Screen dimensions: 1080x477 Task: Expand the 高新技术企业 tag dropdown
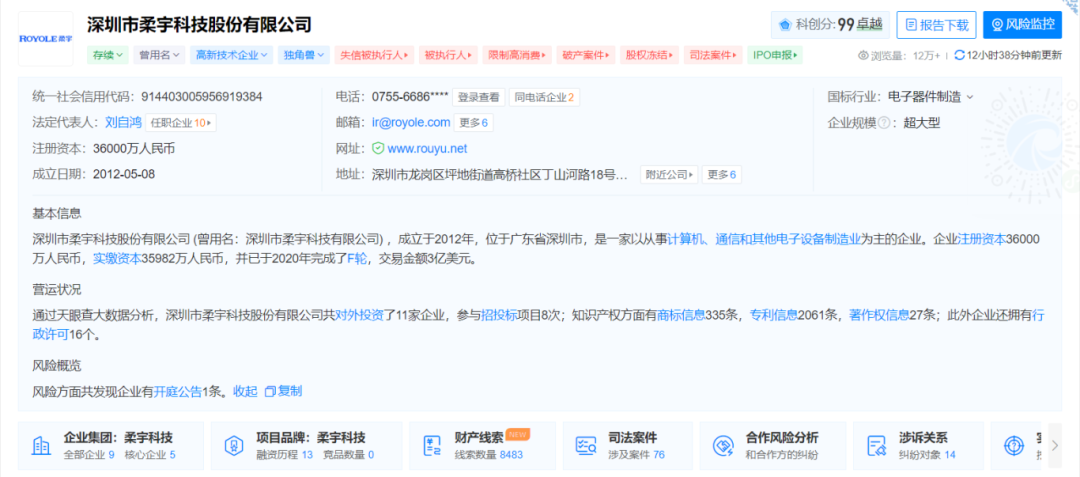tap(231, 55)
